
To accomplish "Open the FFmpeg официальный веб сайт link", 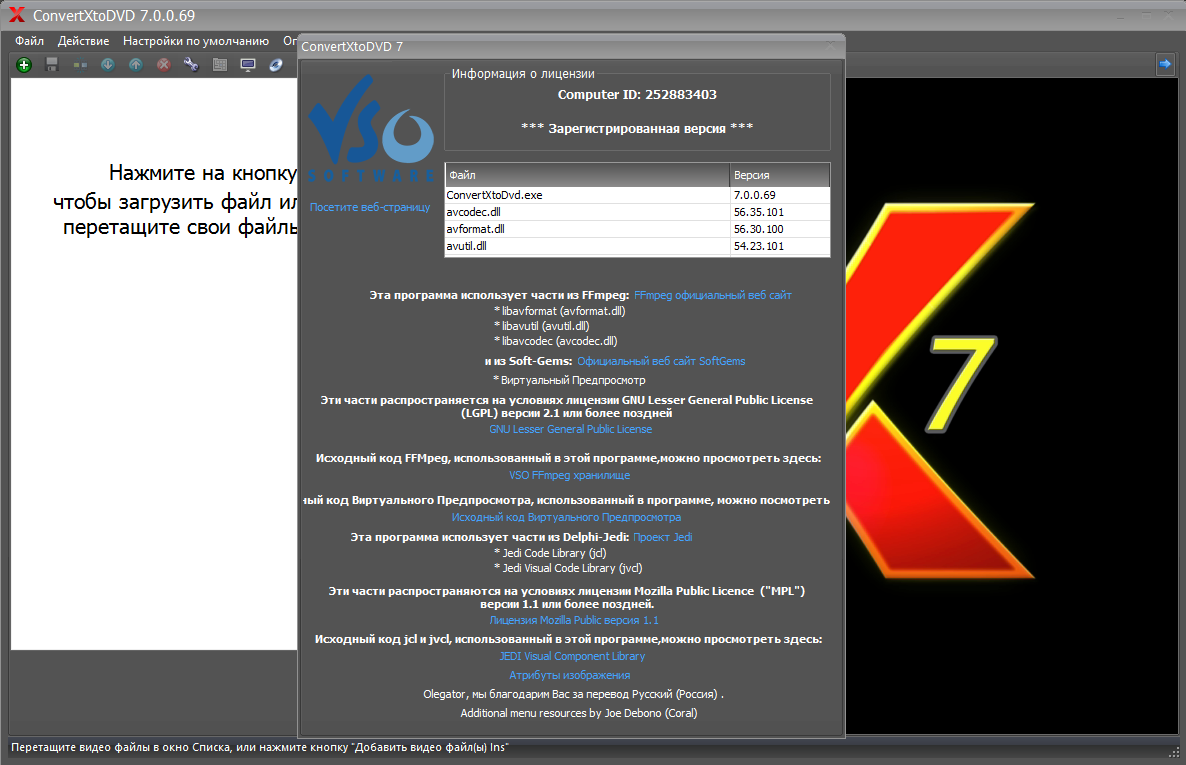I will 713,295.
